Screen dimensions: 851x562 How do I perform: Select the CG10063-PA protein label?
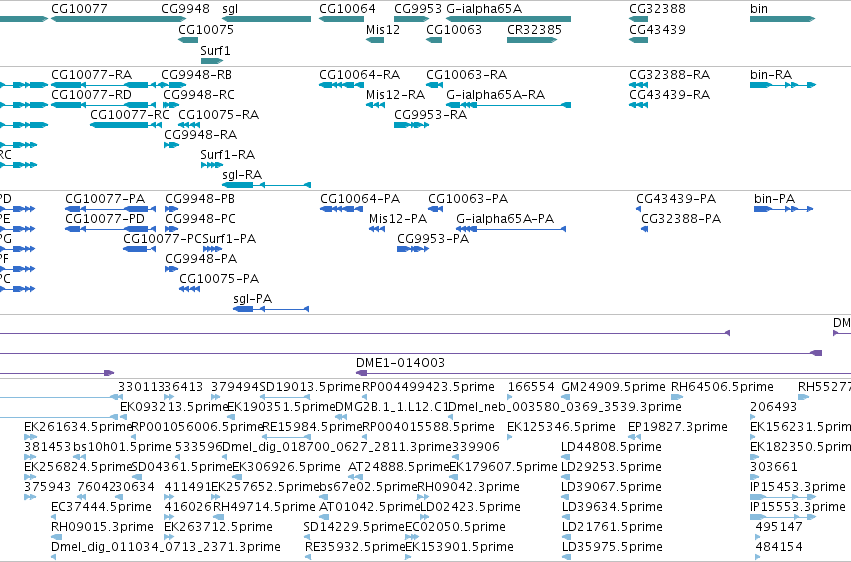[468, 199]
